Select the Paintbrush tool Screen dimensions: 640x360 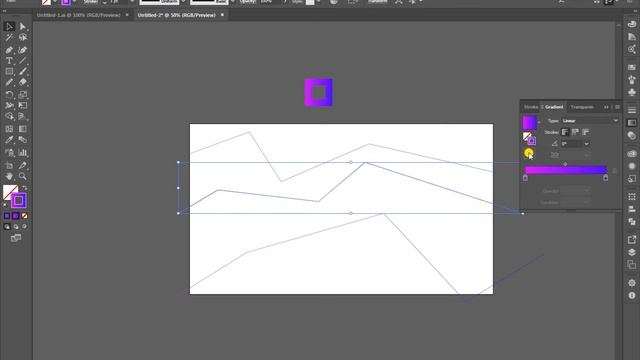(x=23, y=71)
